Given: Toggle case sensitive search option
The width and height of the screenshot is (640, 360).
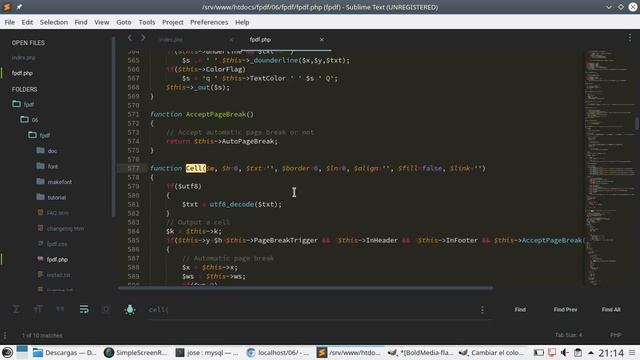Looking at the screenshot, I should tap(38, 309).
